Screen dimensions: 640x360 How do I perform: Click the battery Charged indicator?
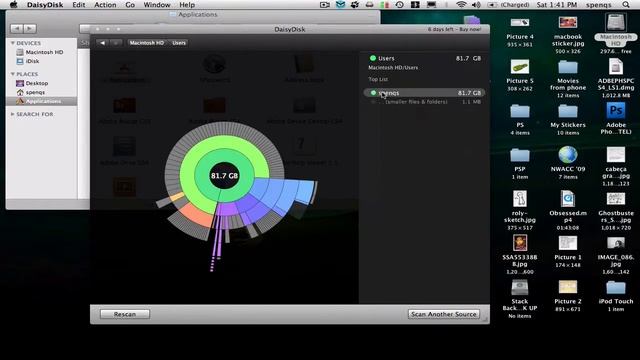508,5
